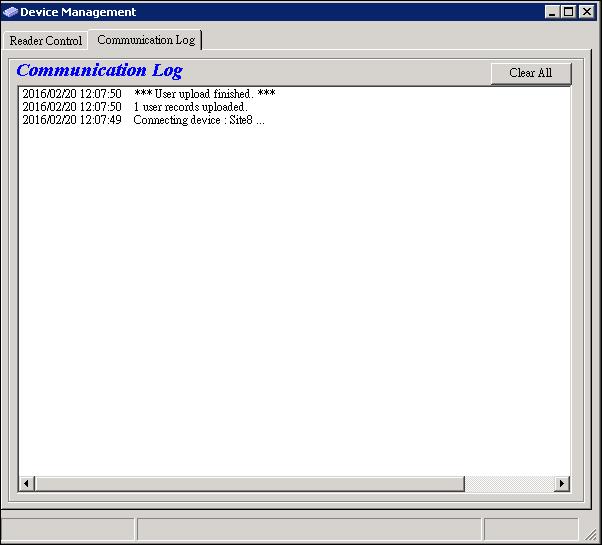
Task: Minimize the Device Management window
Action: pos(552,12)
